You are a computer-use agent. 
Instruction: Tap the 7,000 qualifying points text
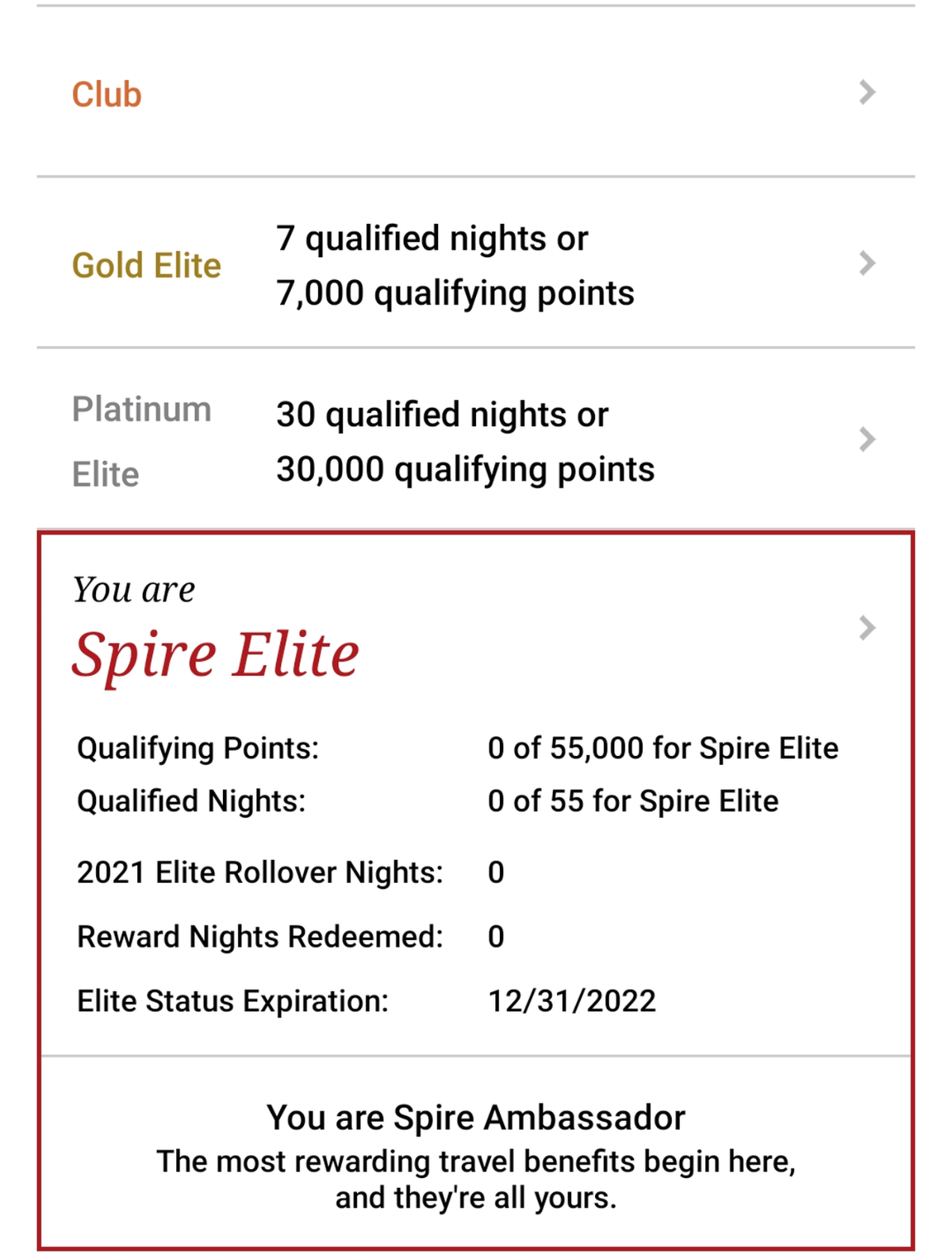click(x=455, y=294)
